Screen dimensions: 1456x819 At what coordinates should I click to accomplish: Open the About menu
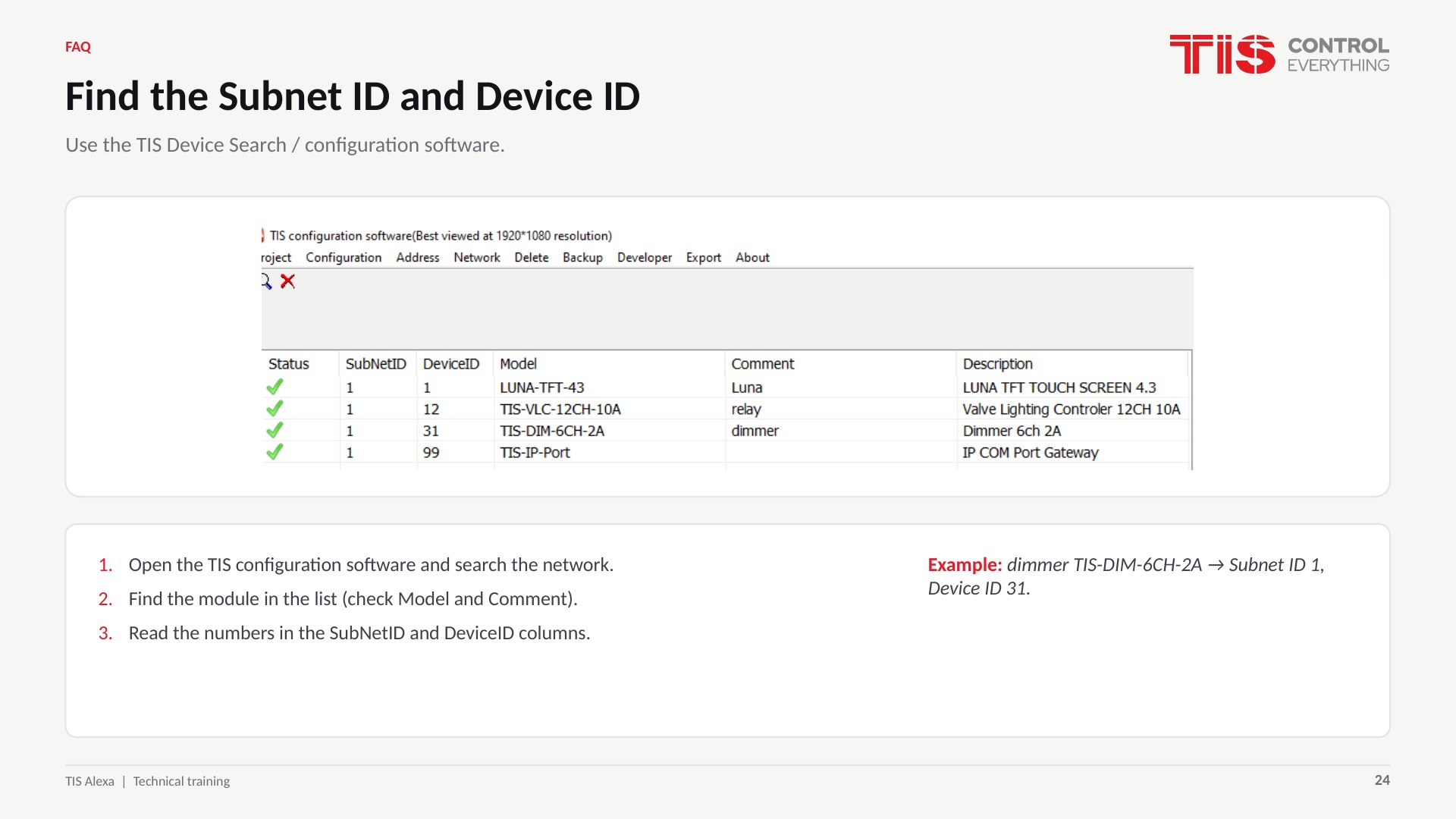(752, 258)
